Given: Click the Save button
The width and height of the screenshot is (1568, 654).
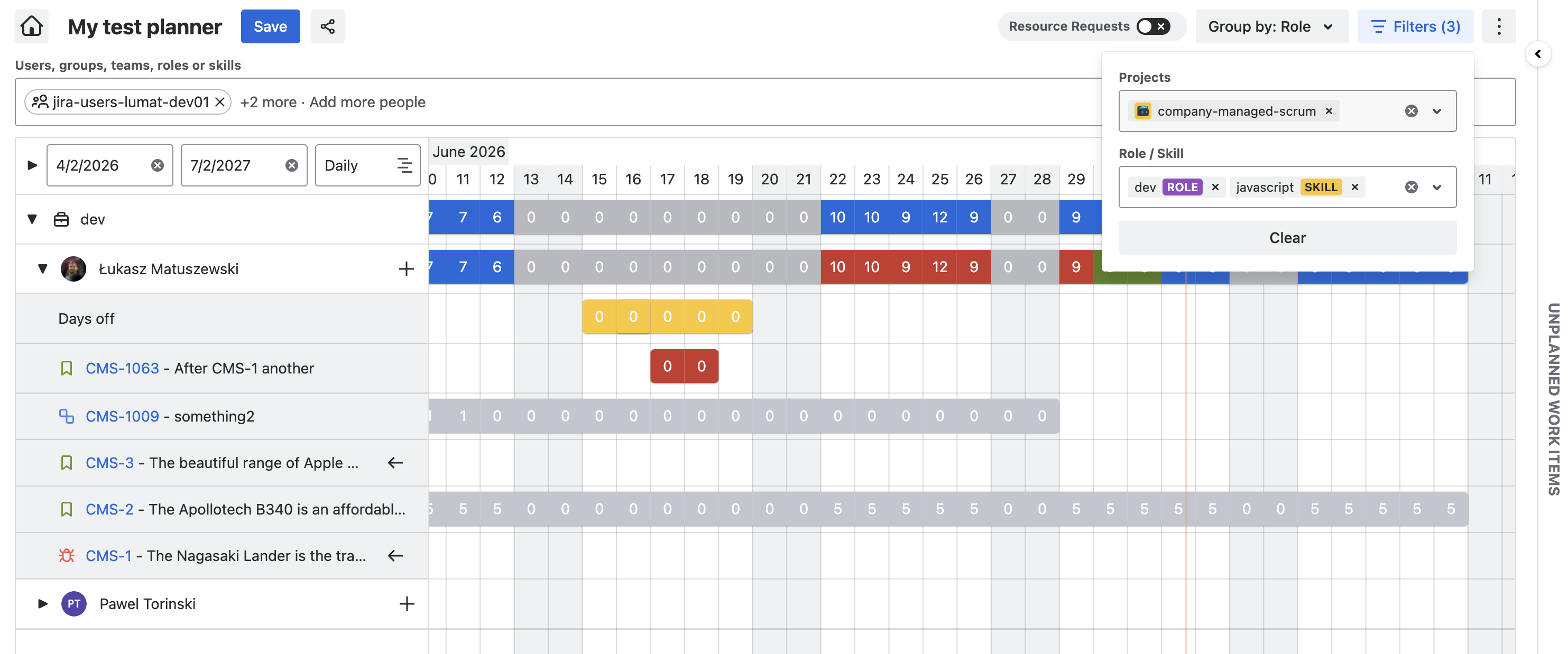Looking at the screenshot, I should pos(270,26).
